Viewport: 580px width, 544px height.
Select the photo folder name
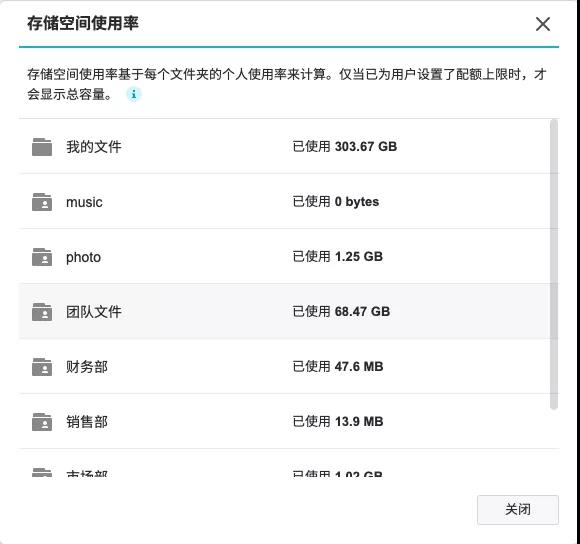tap(83, 257)
